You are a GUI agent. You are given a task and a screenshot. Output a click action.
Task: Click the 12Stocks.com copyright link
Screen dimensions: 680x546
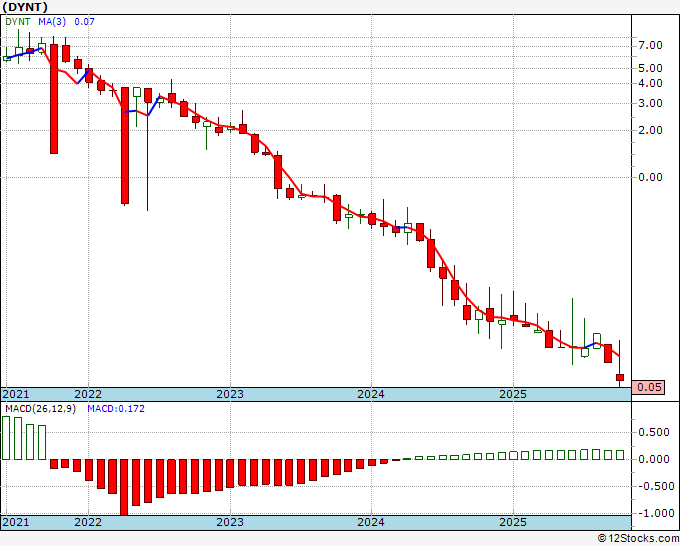pos(638,539)
